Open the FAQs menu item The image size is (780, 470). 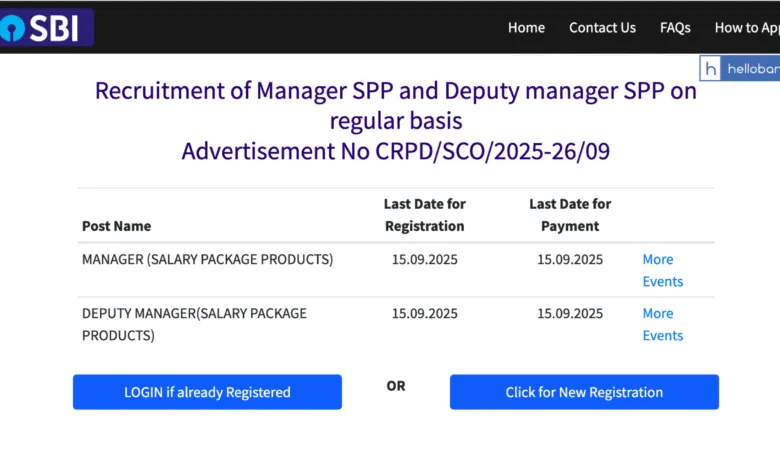(675, 28)
